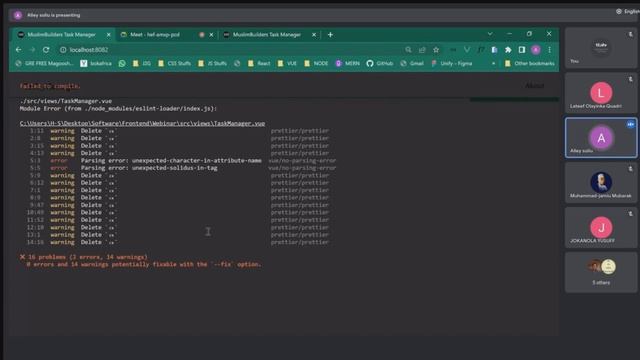
Task: Close the first MuslimBuilders Task Manager tab
Action: click(x=109, y=35)
